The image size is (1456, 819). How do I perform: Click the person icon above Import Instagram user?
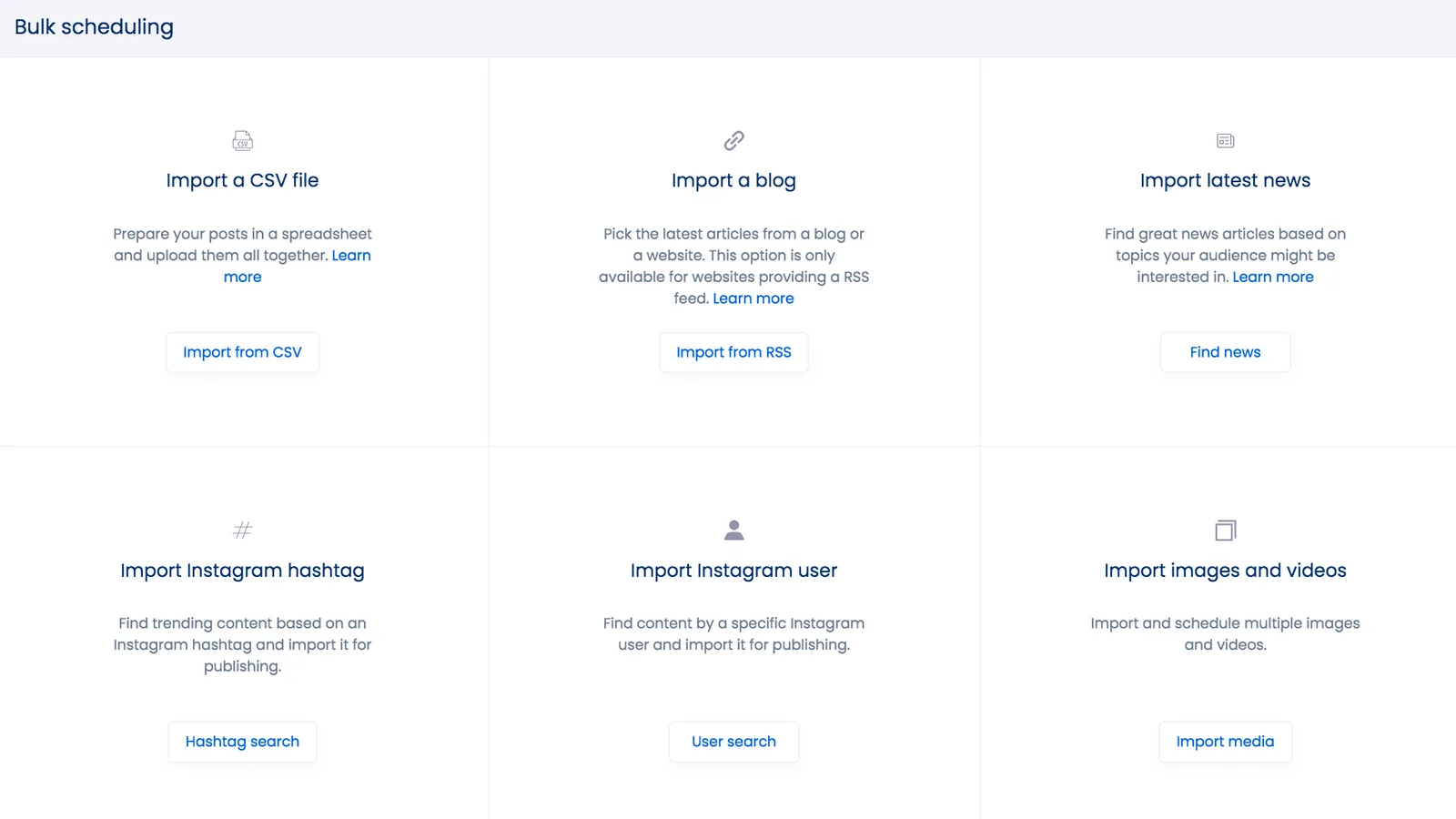click(x=733, y=531)
